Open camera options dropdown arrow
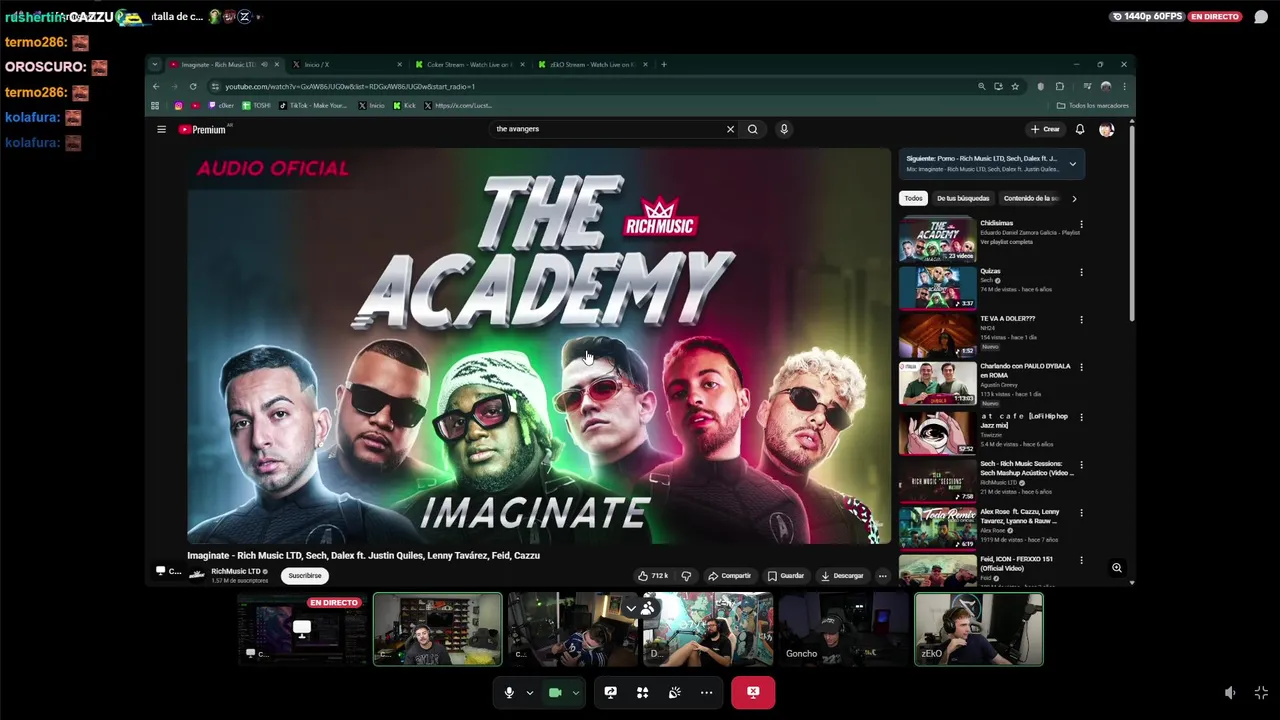Image resolution: width=1280 pixels, height=720 pixels. 576,692
